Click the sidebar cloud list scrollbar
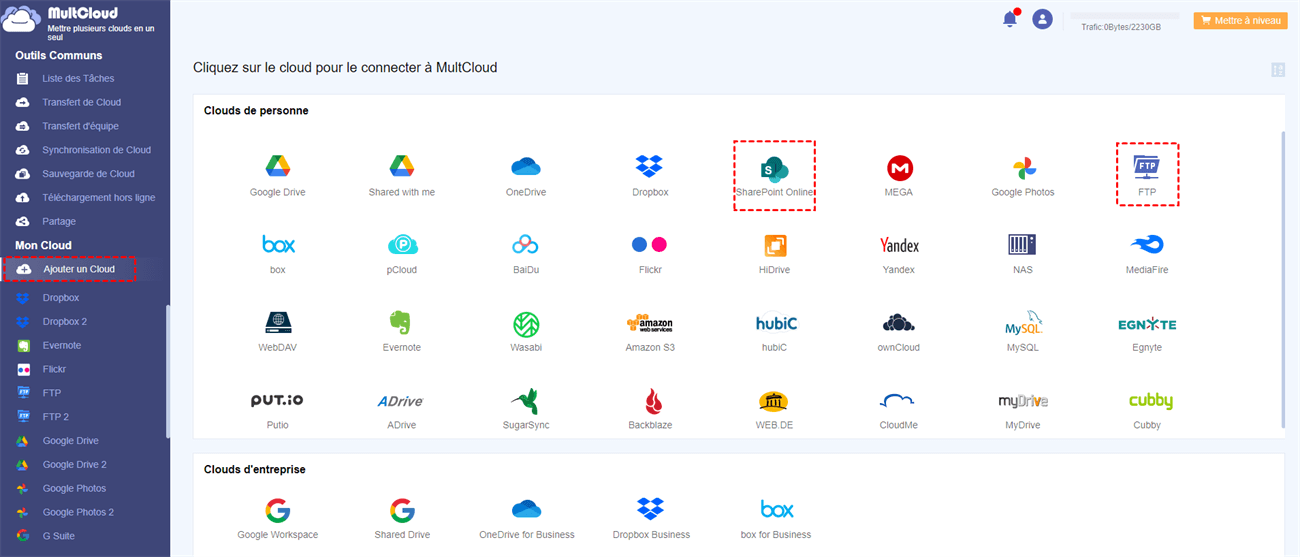Screen dimensions: 1300x557 167,372
